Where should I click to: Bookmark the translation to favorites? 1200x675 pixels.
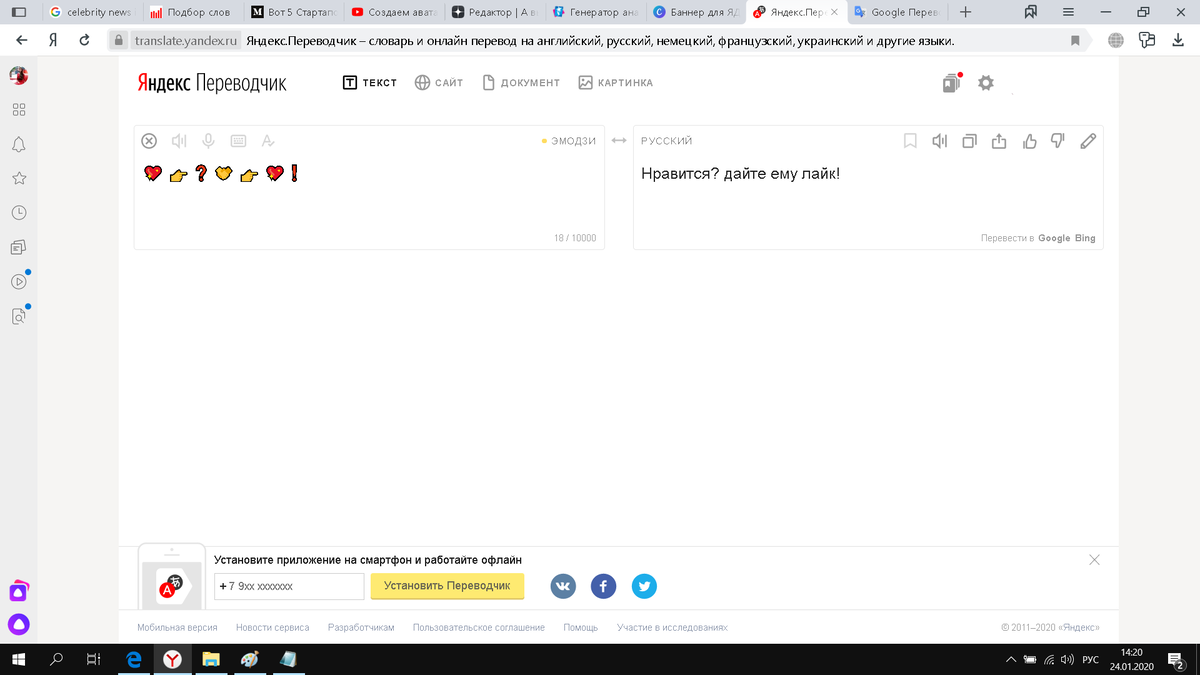point(910,141)
